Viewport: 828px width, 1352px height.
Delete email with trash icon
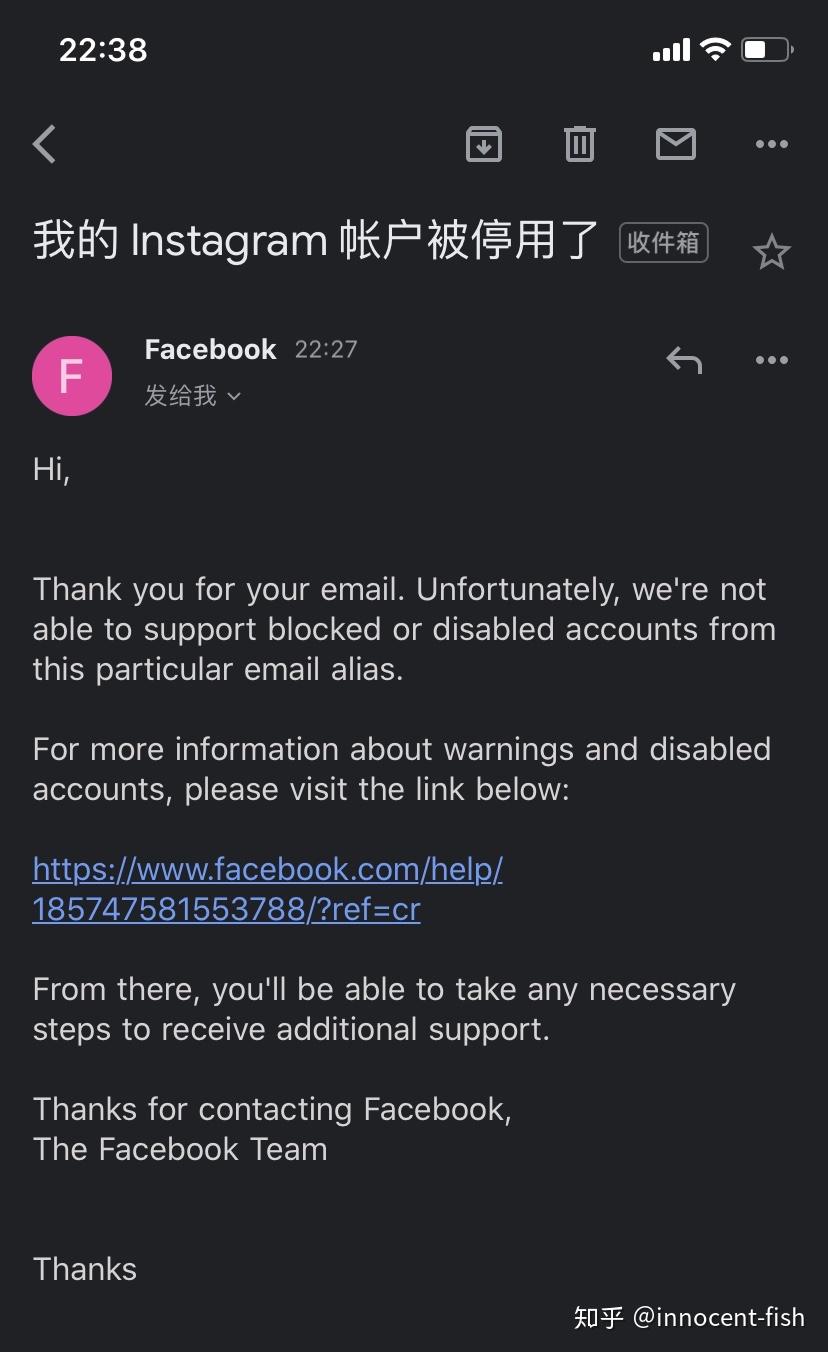click(x=579, y=145)
